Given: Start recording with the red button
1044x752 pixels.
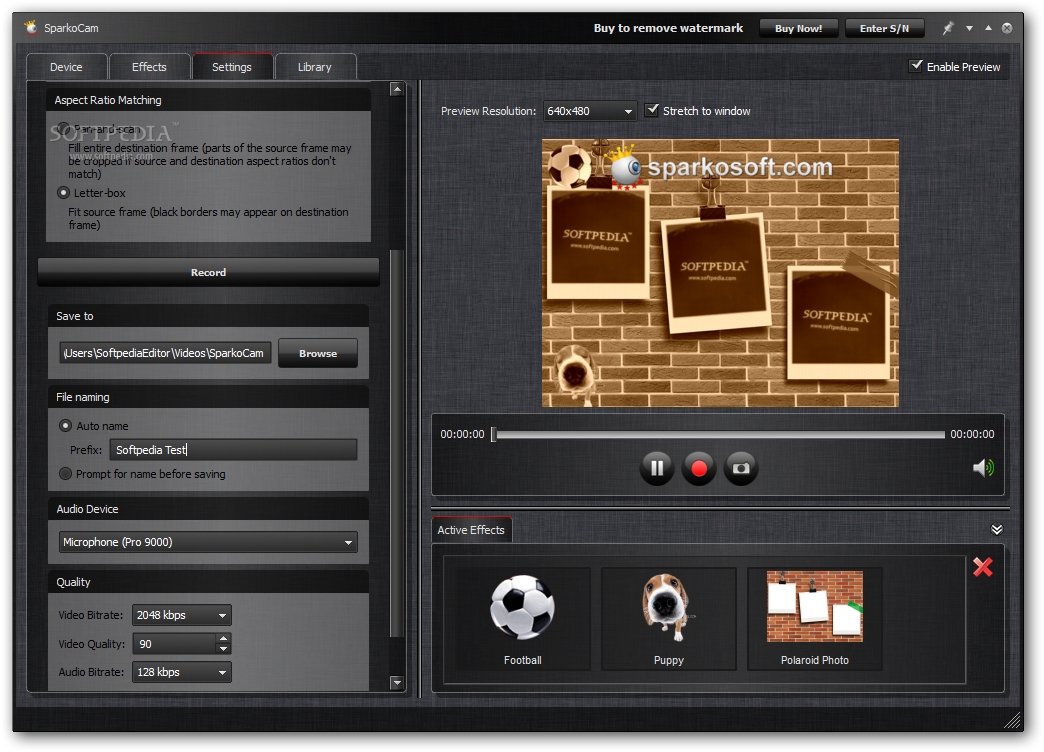Looking at the screenshot, I should click(698, 468).
